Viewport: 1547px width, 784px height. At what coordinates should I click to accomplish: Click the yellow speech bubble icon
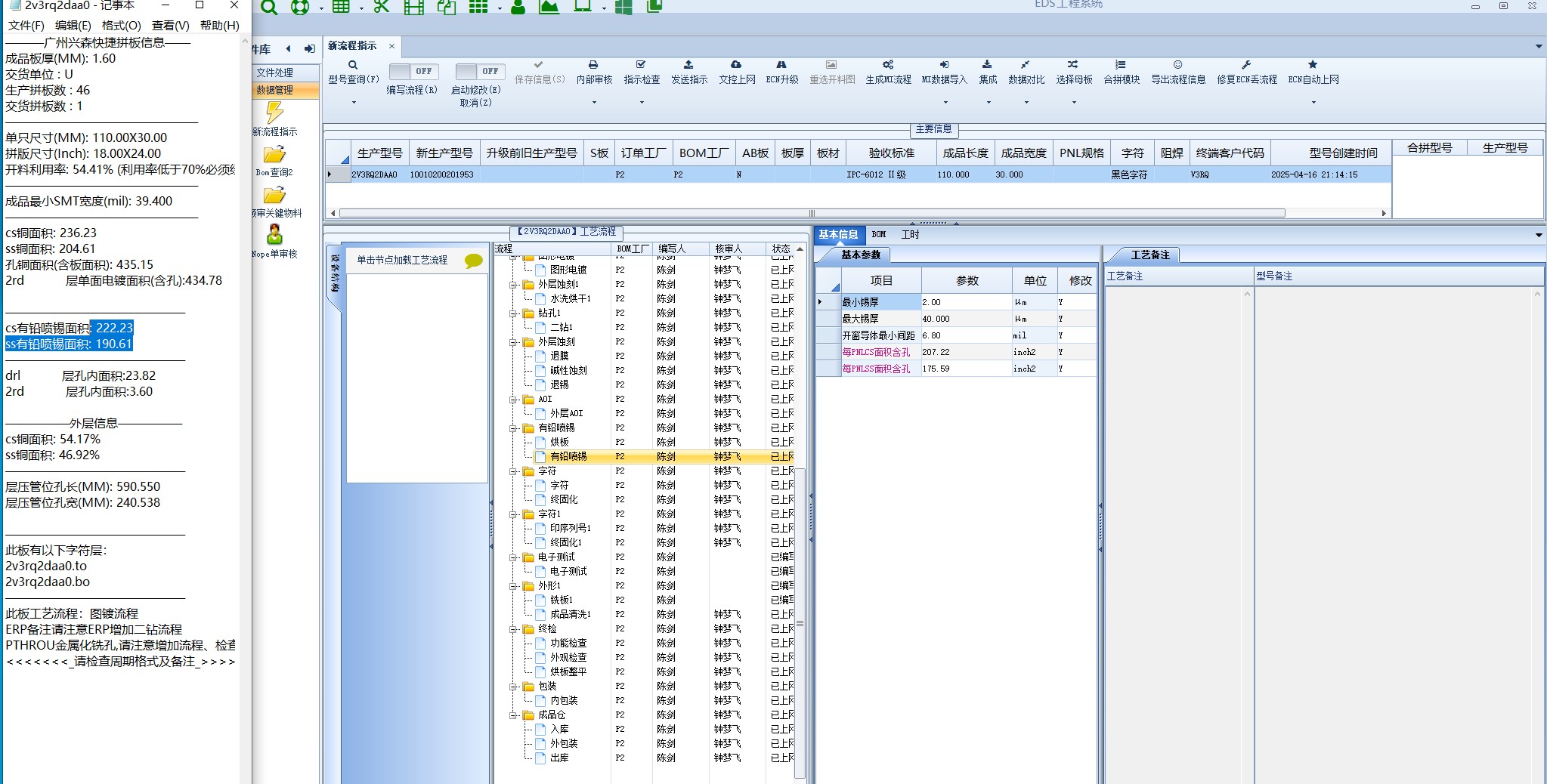(x=474, y=261)
